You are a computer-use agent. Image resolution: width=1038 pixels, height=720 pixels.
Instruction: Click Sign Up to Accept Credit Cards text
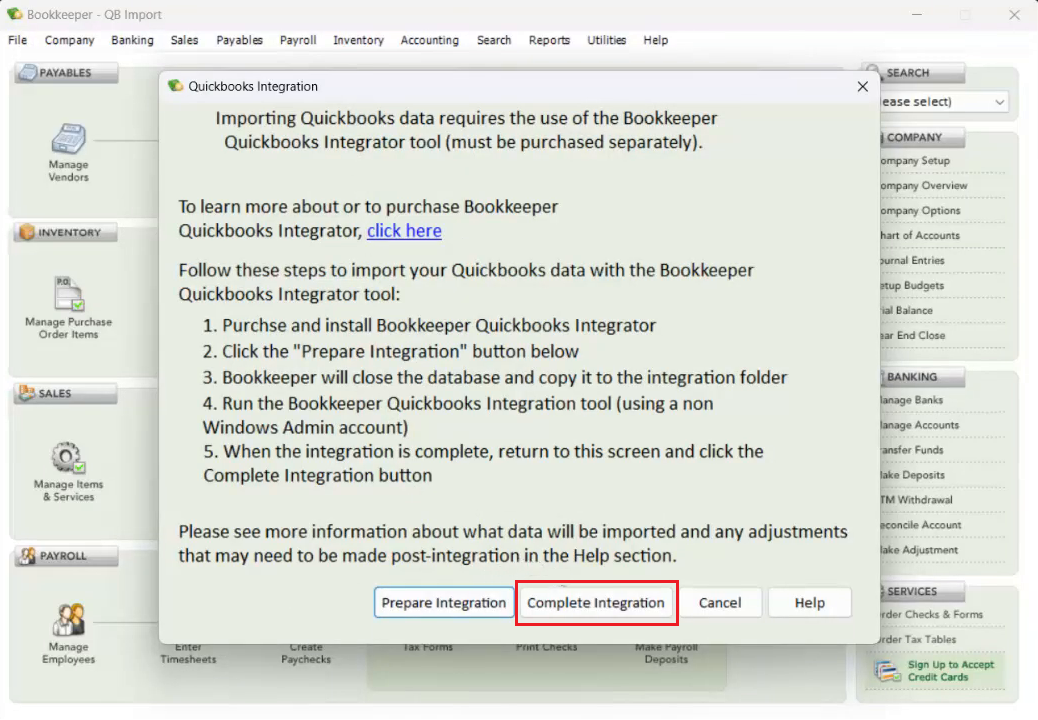coord(951,671)
